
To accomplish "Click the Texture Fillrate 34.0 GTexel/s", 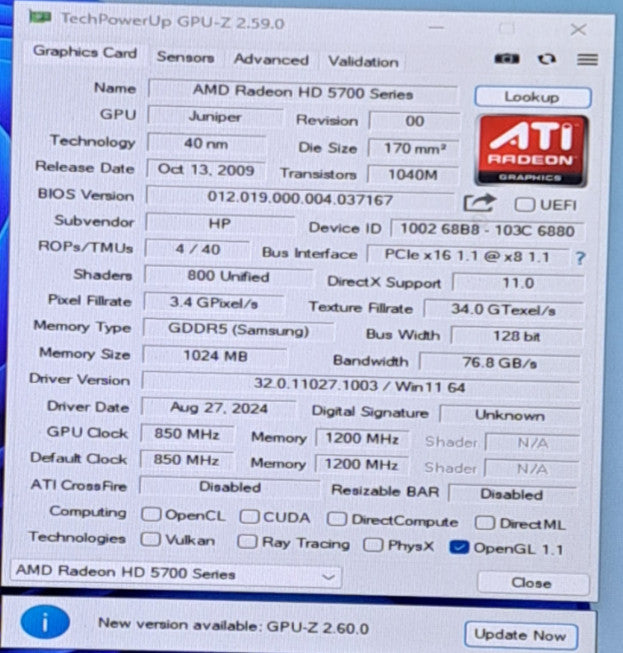I will (503, 310).
